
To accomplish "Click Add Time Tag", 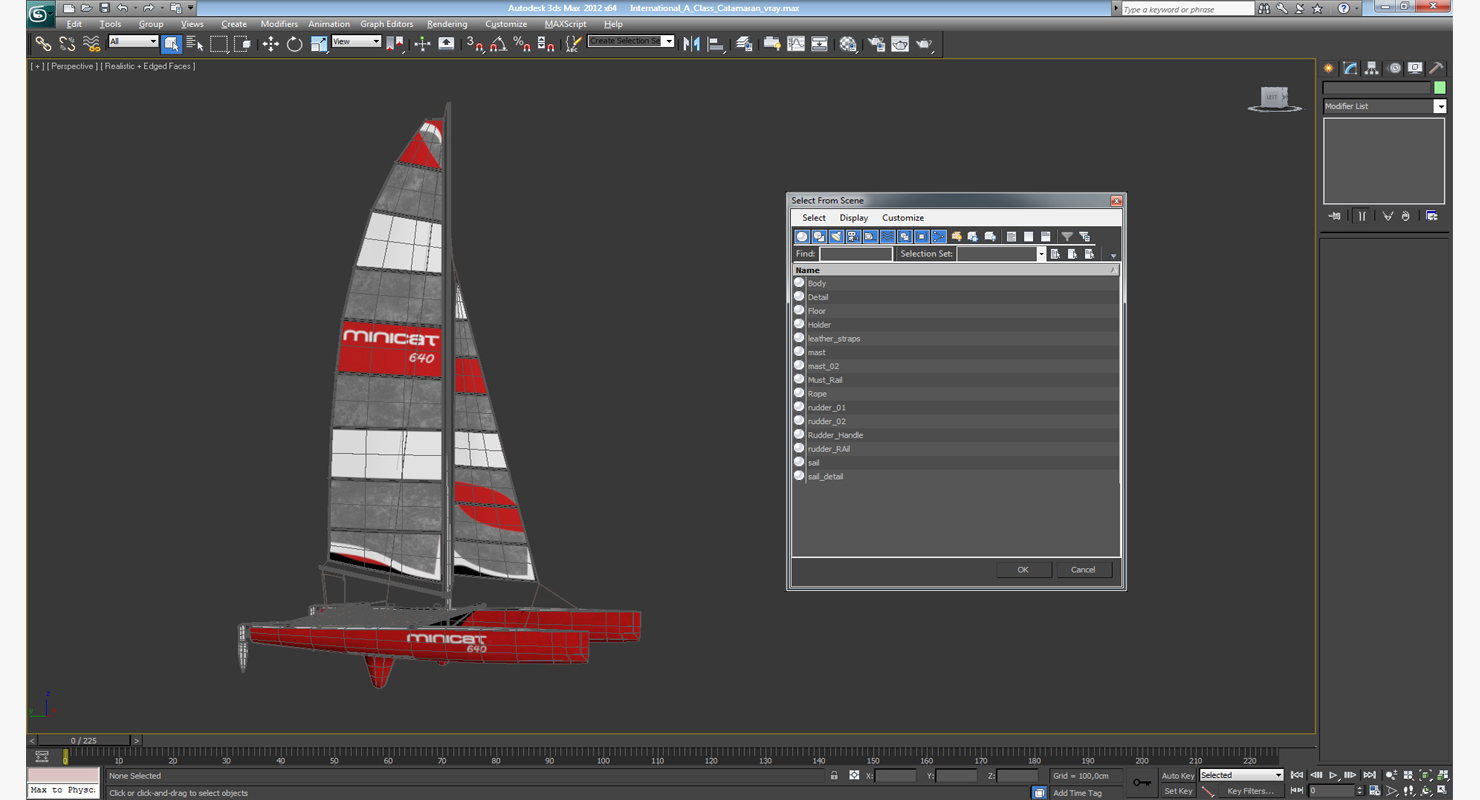I will pyautogui.click(x=1077, y=793).
